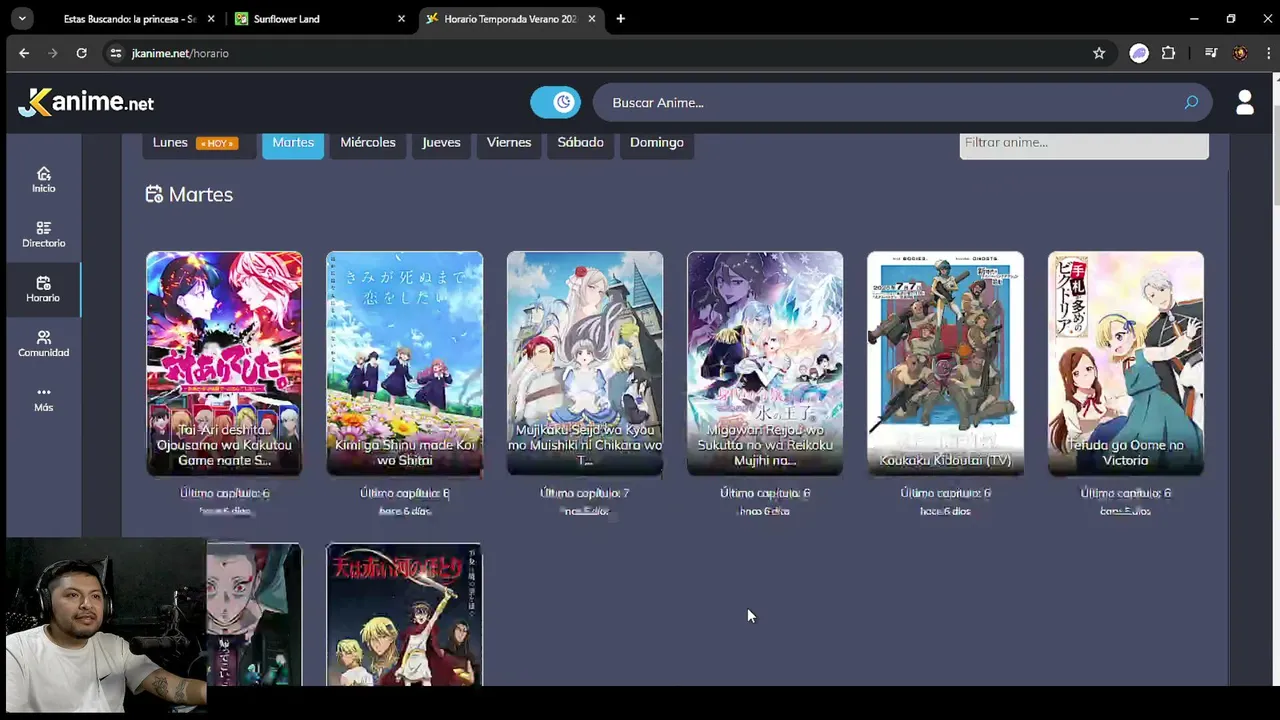Click the Browser forward arrow
The height and width of the screenshot is (720, 1280).
tap(52, 53)
